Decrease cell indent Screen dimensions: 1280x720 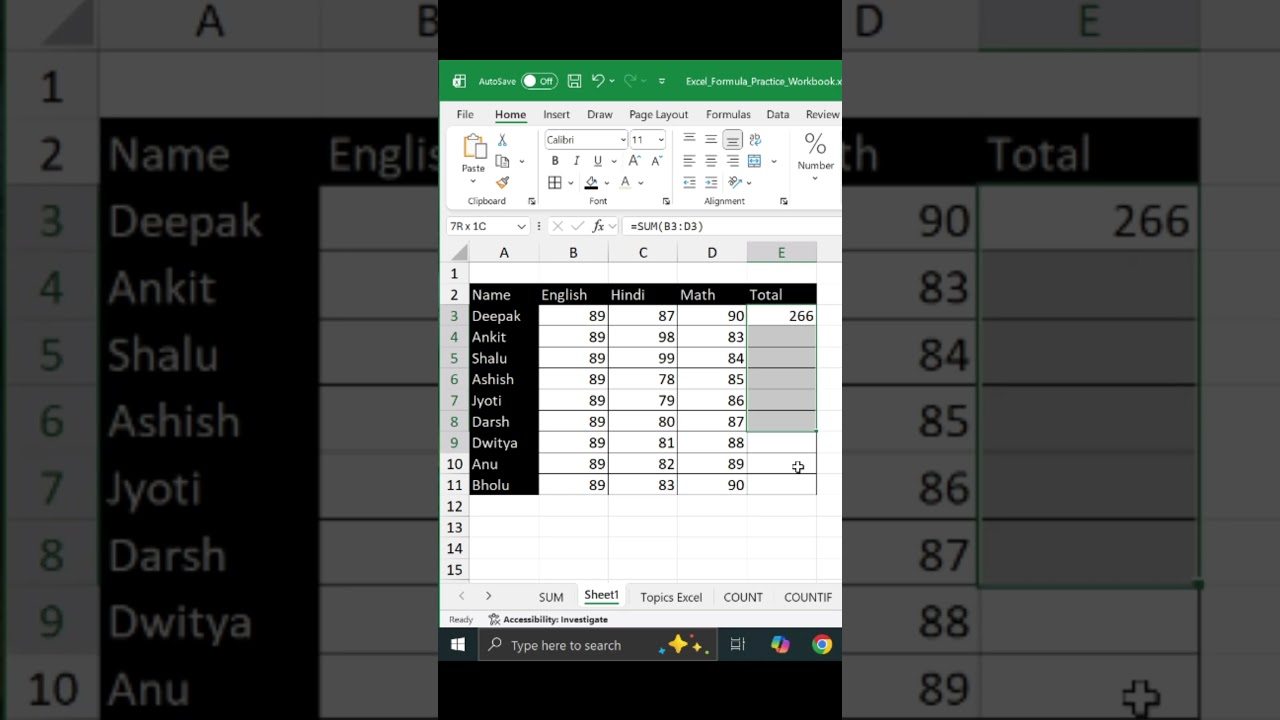[x=689, y=183]
